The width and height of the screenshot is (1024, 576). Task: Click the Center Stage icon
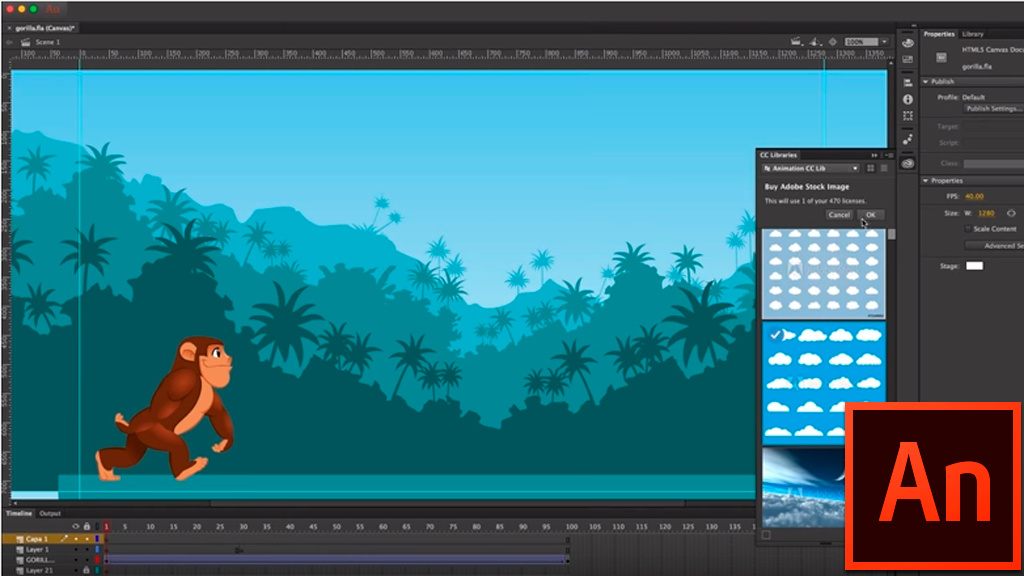point(832,42)
